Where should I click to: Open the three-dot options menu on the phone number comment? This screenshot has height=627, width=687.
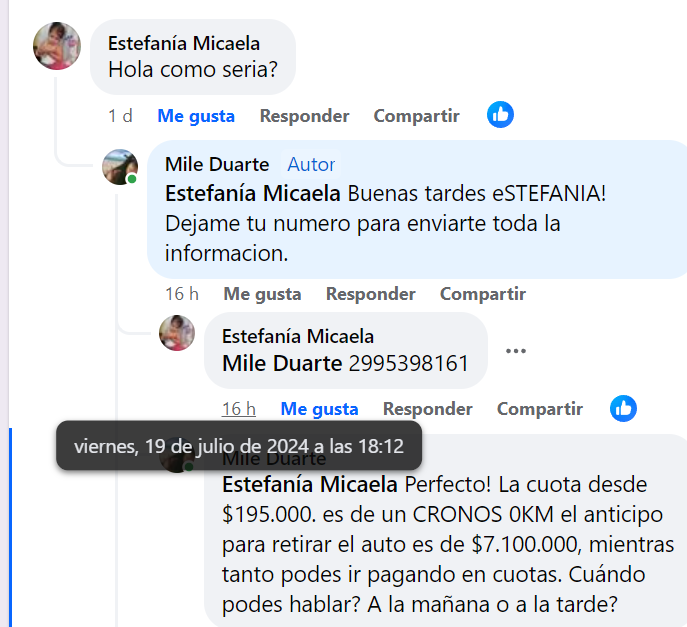(x=516, y=351)
